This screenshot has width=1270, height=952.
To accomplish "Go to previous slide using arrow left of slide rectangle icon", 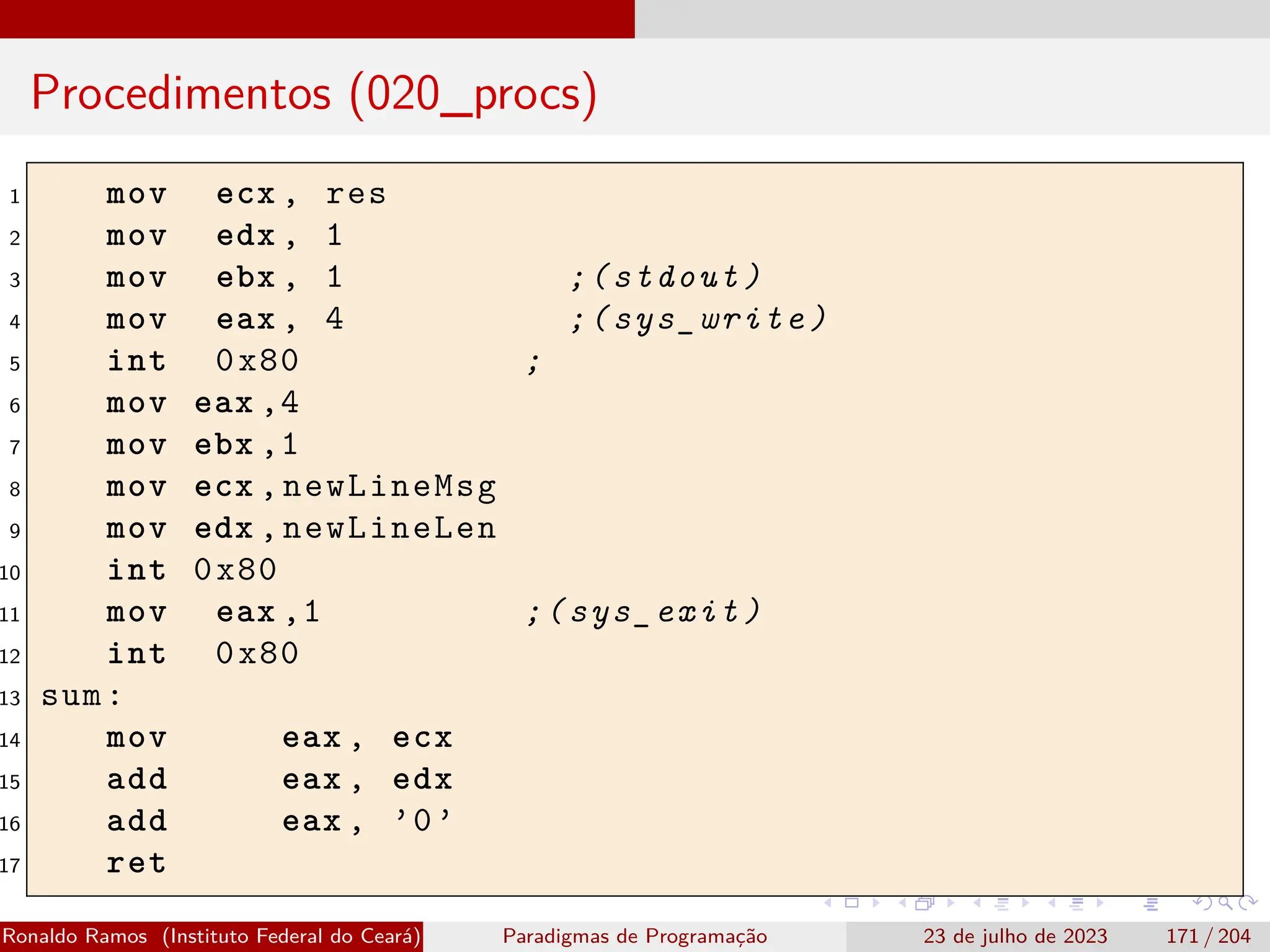I will (x=828, y=903).
